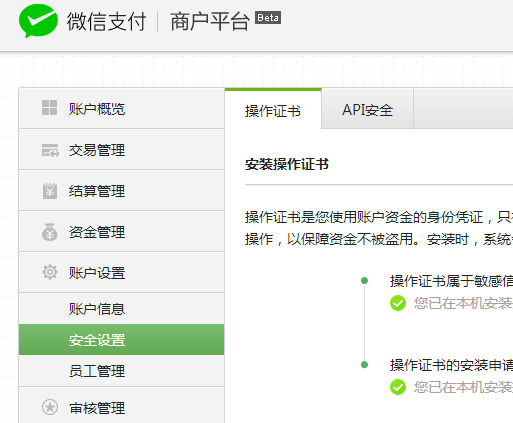
Task: Click the fund management money bag icon
Action: pyautogui.click(x=50, y=232)
